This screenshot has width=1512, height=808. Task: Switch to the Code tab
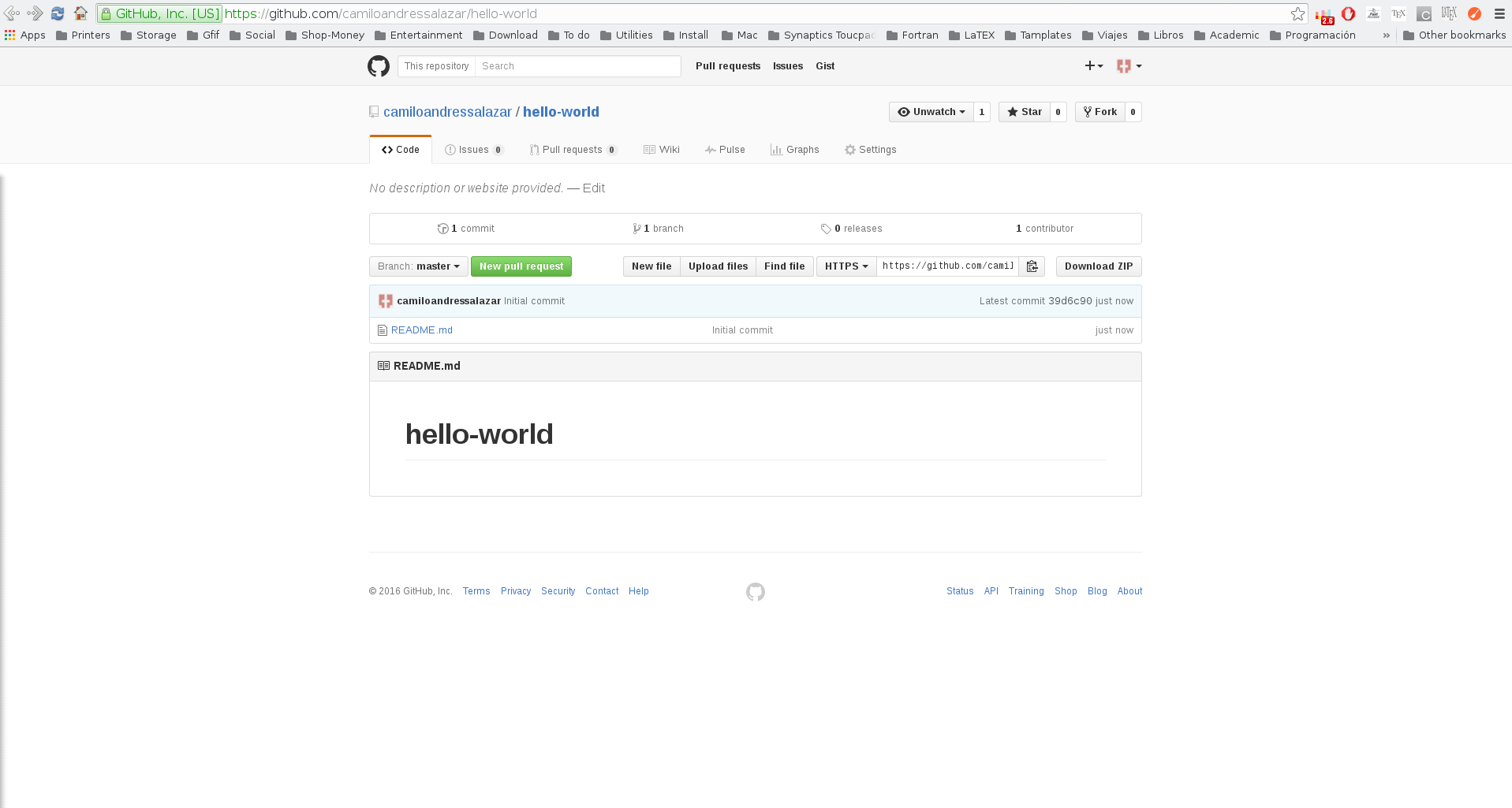click(x=401, y=150)
